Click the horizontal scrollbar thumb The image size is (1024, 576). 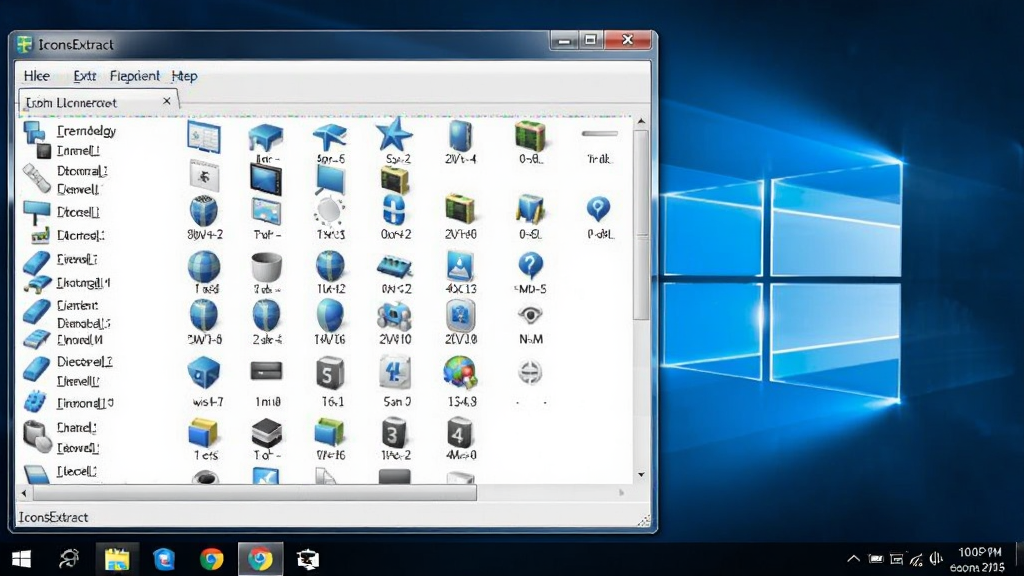(254, 493)
